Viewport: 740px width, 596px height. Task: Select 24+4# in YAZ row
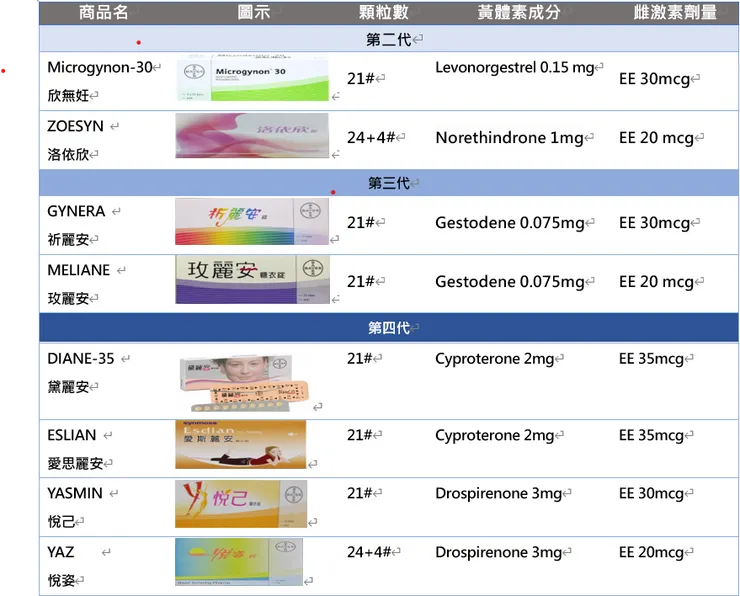click(x=369, y=552)
